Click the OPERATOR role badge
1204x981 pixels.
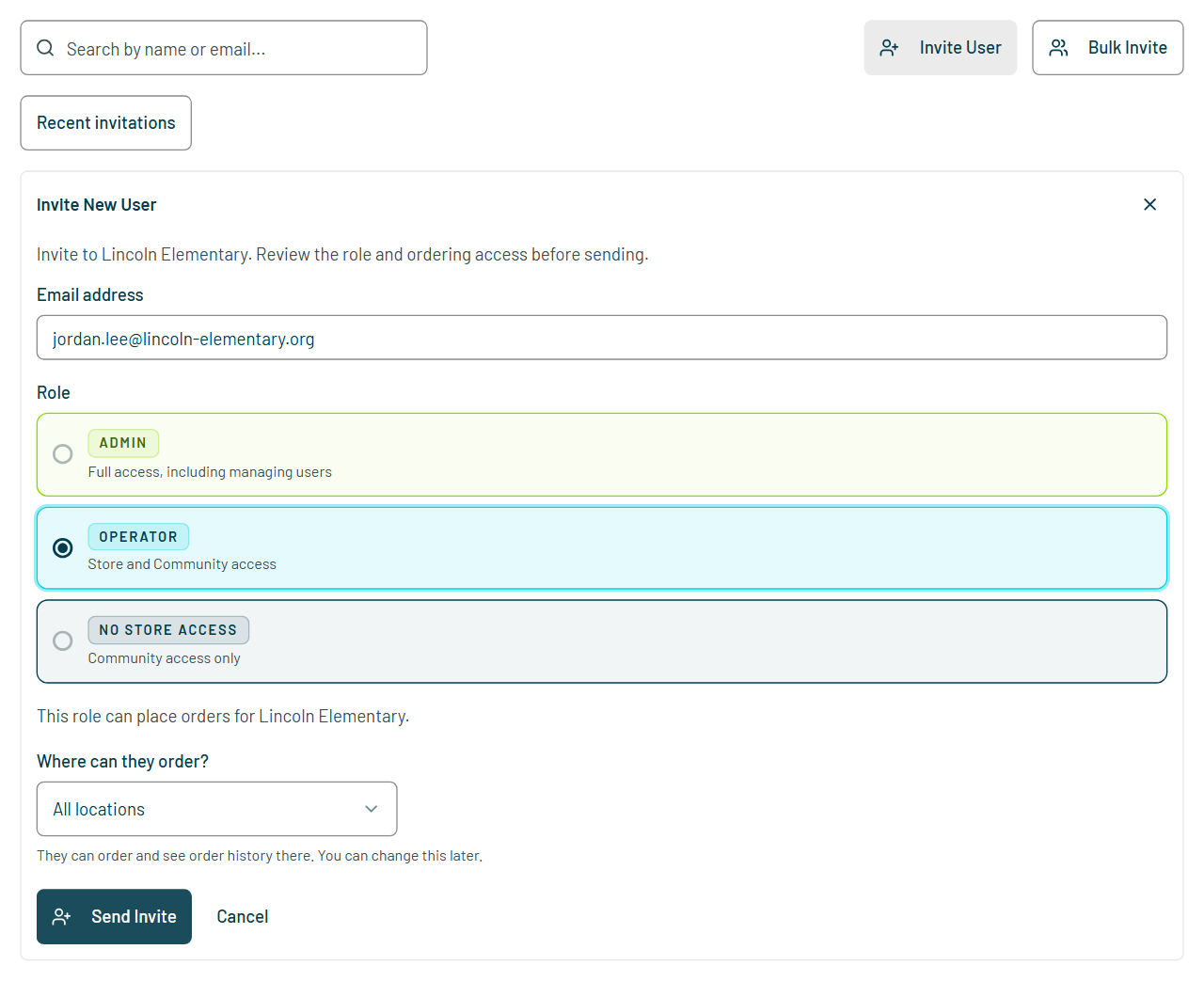pyautogui.click(x=138, y=536)
